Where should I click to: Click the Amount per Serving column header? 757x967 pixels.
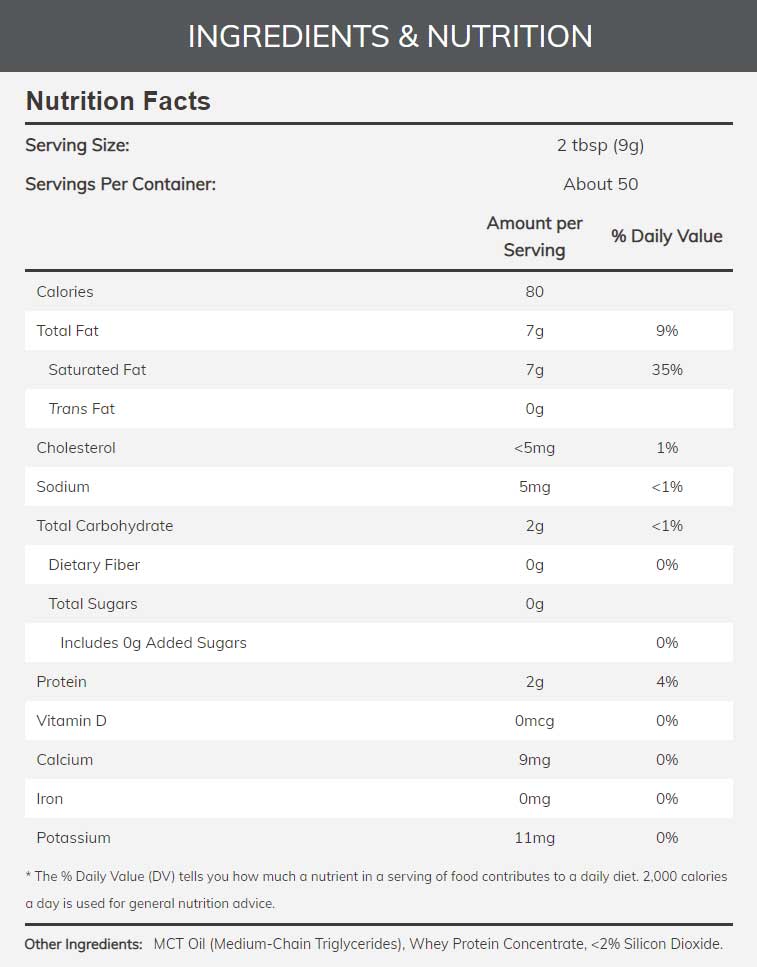coord(534,236)
